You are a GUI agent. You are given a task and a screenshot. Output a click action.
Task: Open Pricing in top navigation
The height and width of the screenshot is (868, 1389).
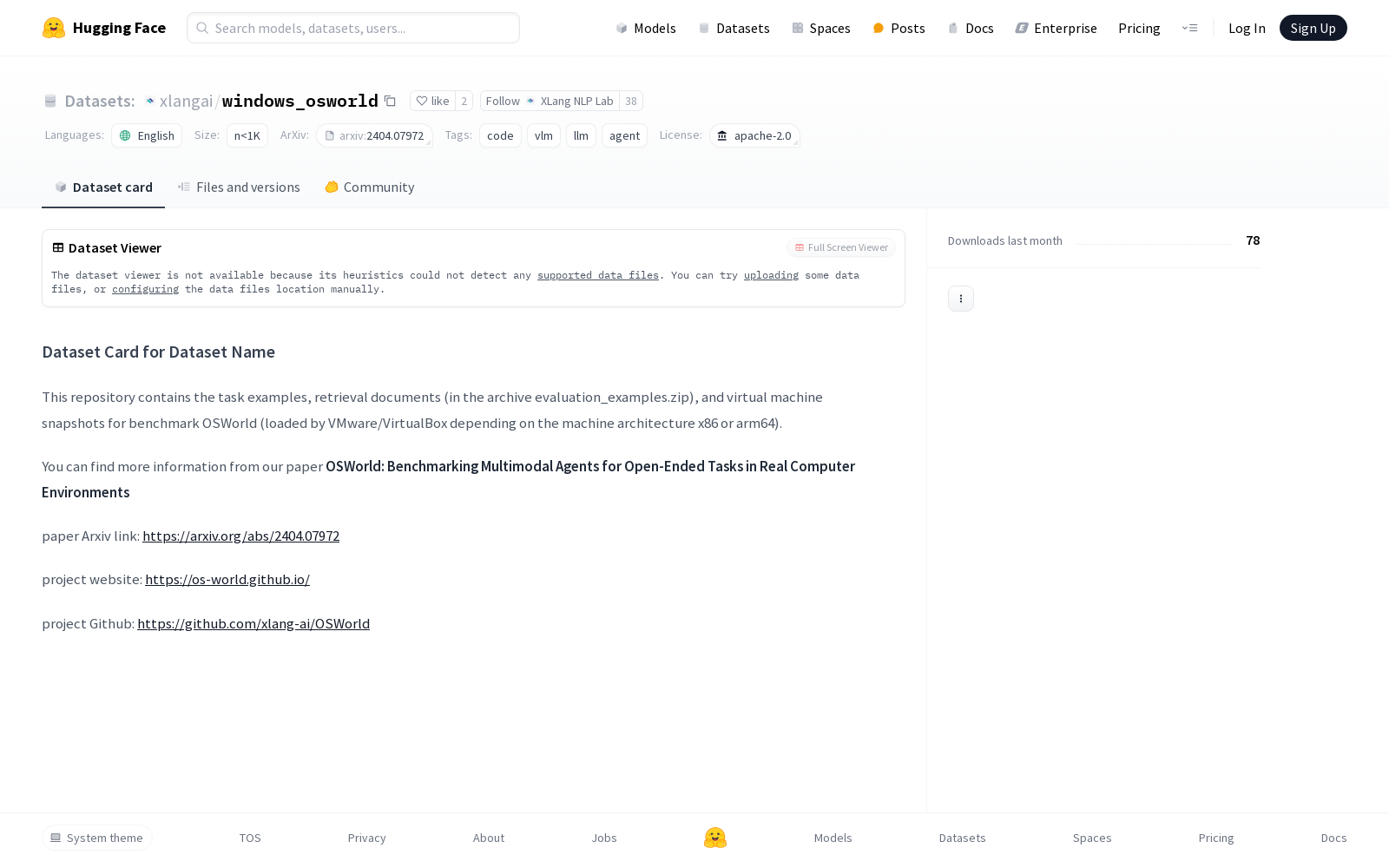click(1139, 28)
